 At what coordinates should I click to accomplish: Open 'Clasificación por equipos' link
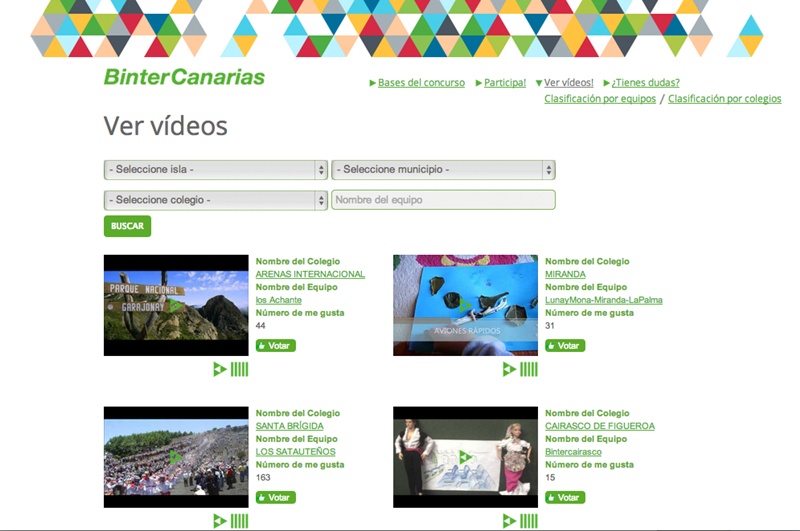click(600, 99)
